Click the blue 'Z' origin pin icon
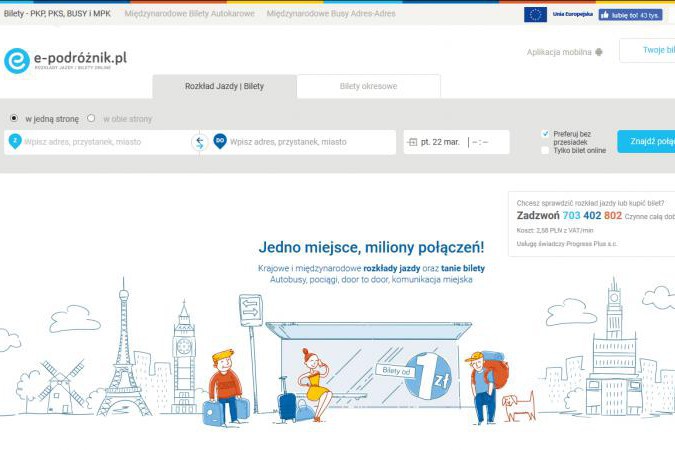The width and height of the screenshot is (675, 450). click(x=14, y=142)
